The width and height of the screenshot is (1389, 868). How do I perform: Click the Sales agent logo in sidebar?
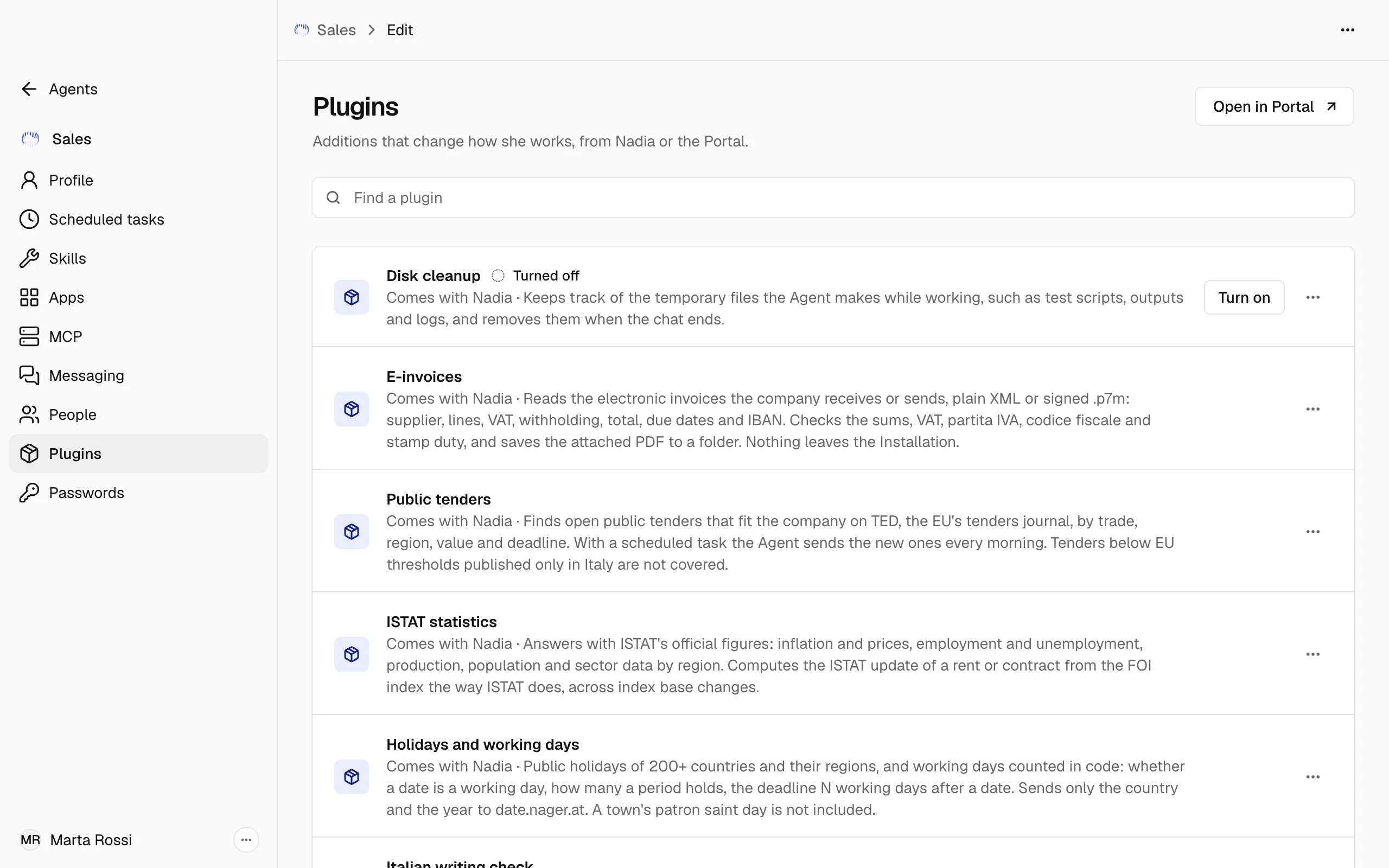point(30,139)
